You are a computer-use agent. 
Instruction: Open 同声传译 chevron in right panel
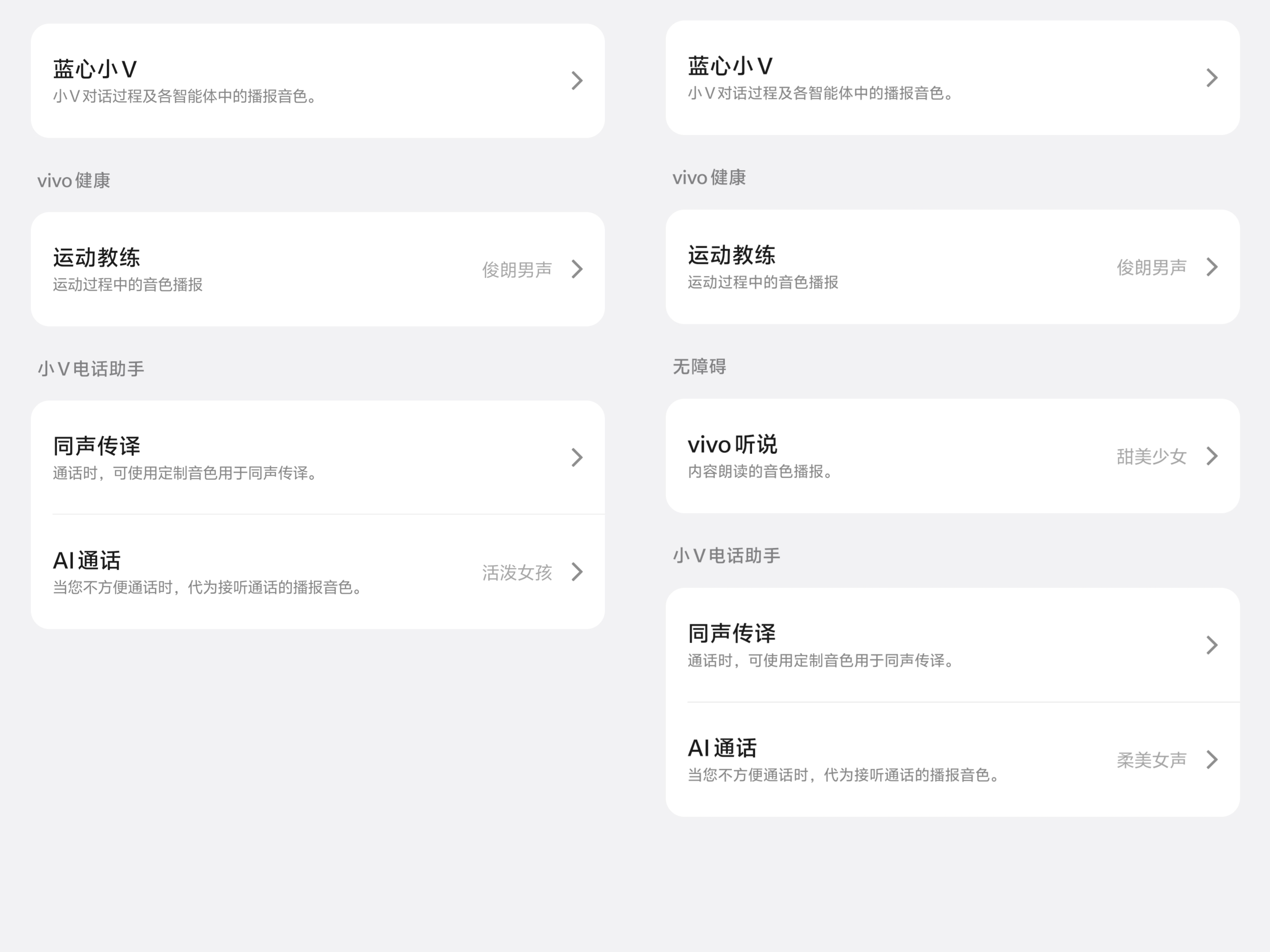[x=1212, y=645]
